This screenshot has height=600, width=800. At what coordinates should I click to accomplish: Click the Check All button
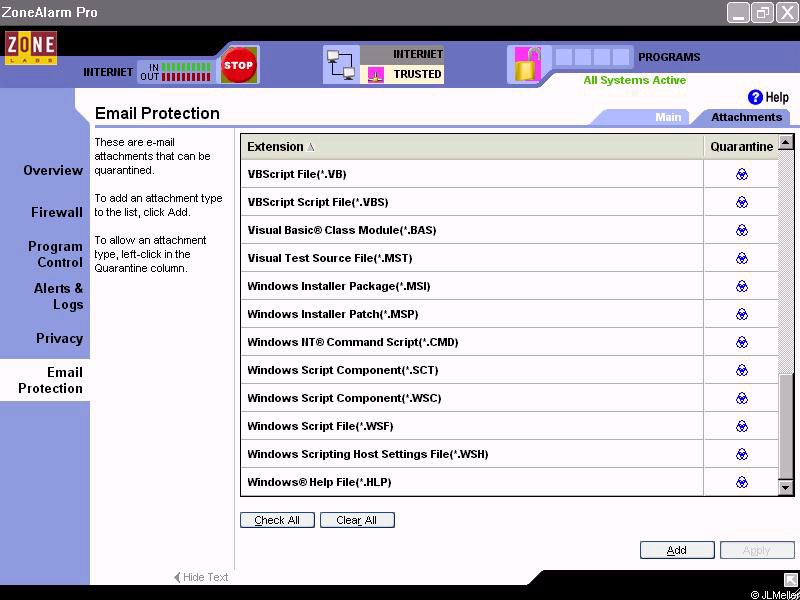pyautogui.click(x=277, y=520)
